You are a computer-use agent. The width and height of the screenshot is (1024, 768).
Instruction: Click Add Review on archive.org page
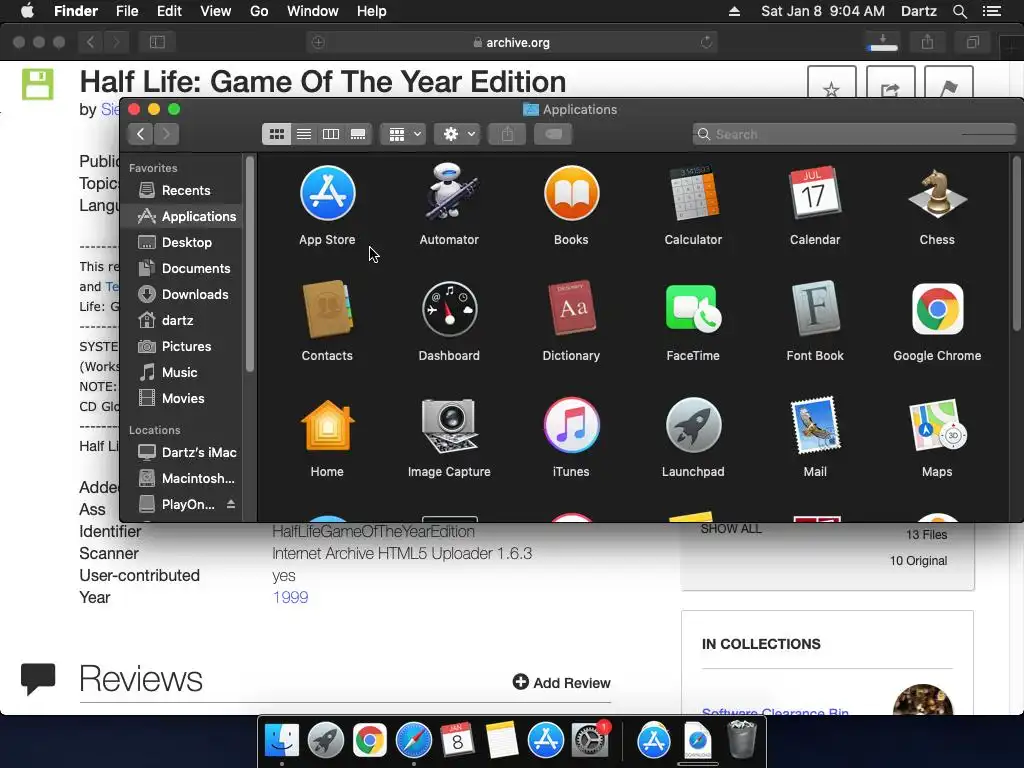(x=562, y=682)
